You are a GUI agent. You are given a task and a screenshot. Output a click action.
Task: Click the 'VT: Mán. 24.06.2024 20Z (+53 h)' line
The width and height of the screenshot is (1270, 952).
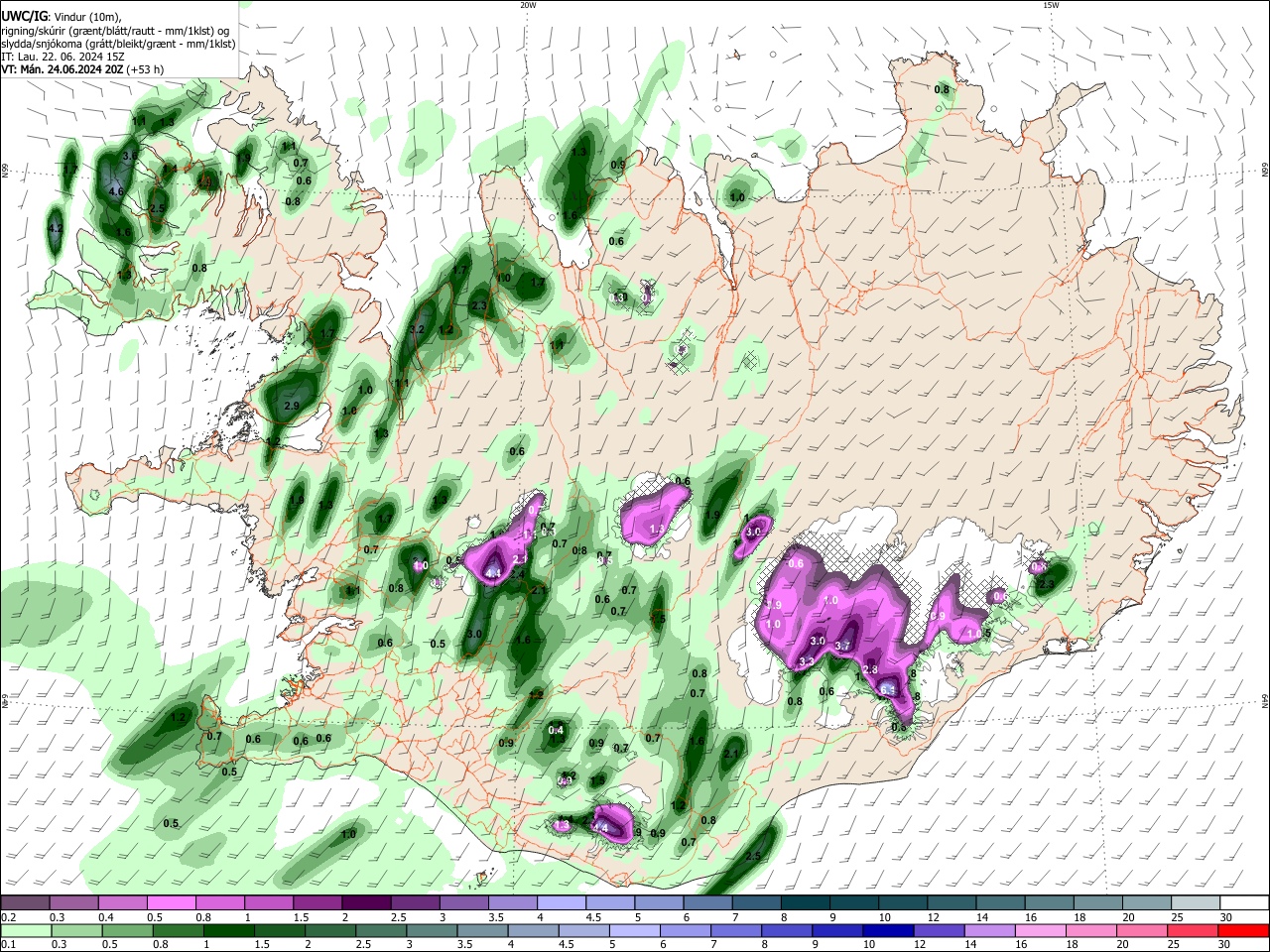tap(82, 69)
